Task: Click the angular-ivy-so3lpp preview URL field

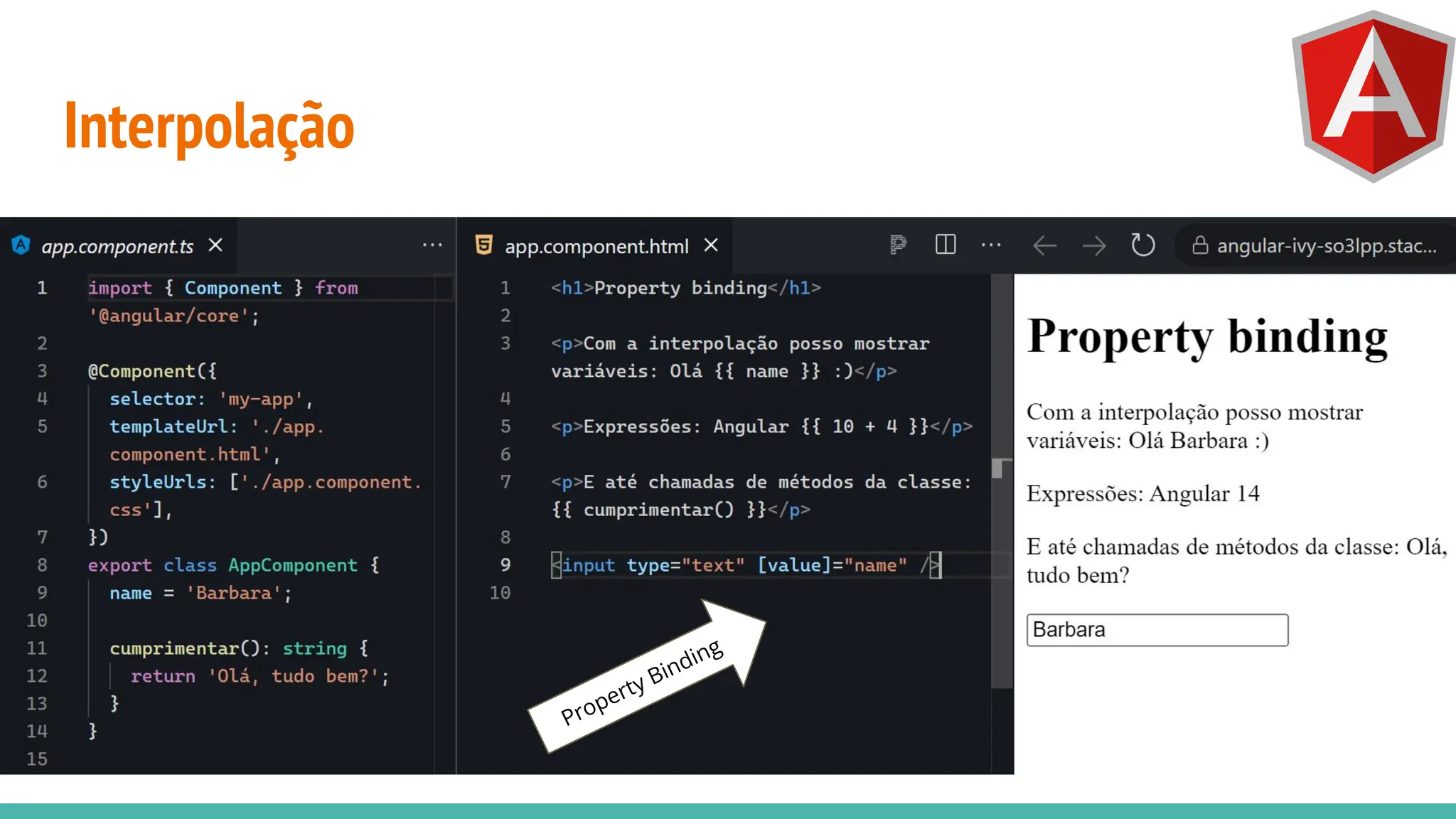Action: click(1326, 246)
